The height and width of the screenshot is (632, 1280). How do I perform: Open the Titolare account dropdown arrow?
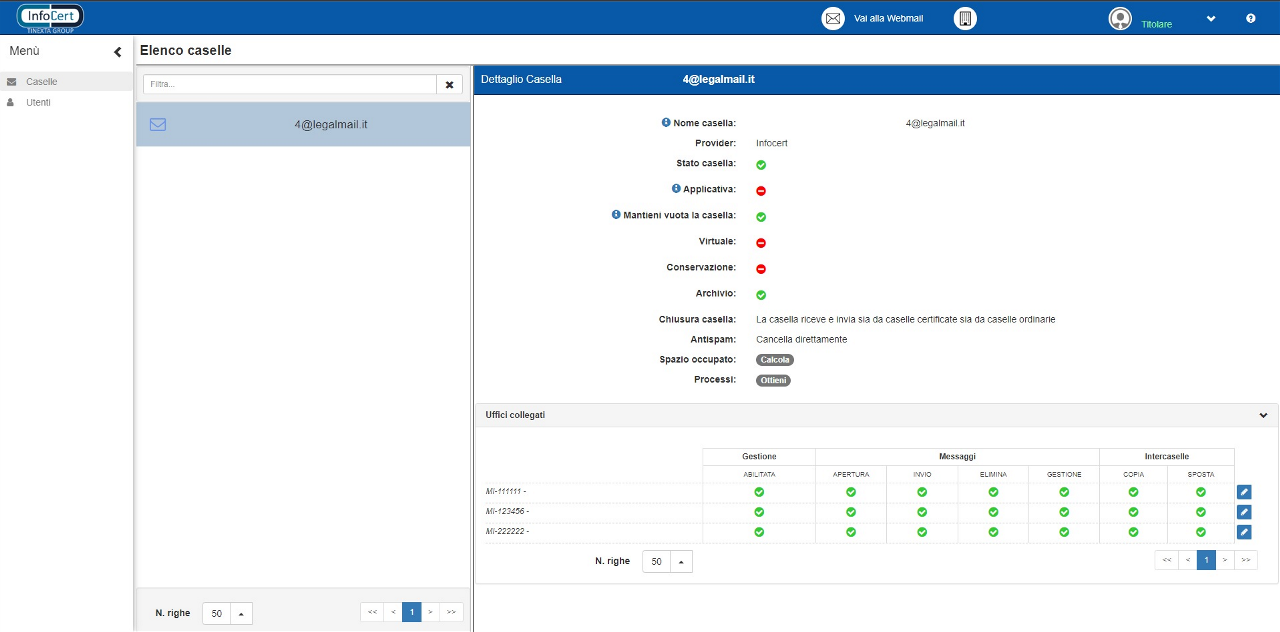point(1211,19)
